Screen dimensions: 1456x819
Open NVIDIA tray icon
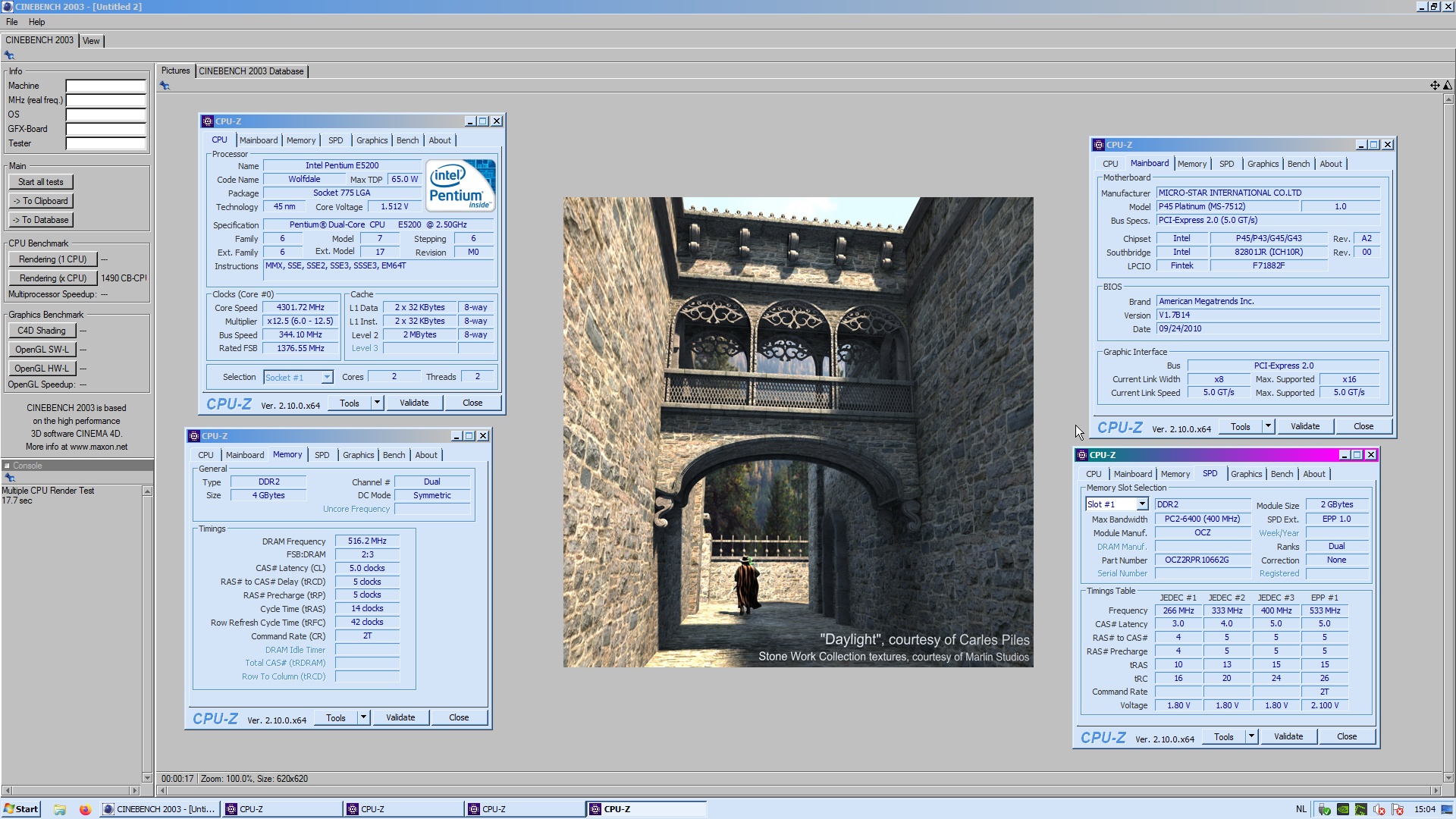1343,809
